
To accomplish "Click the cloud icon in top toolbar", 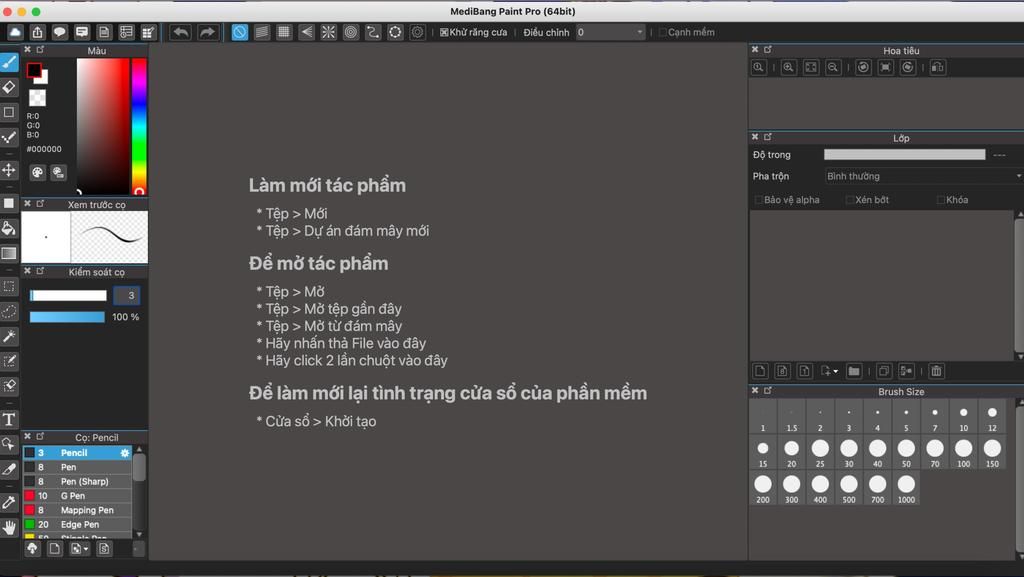I will [x=15, y=32].
